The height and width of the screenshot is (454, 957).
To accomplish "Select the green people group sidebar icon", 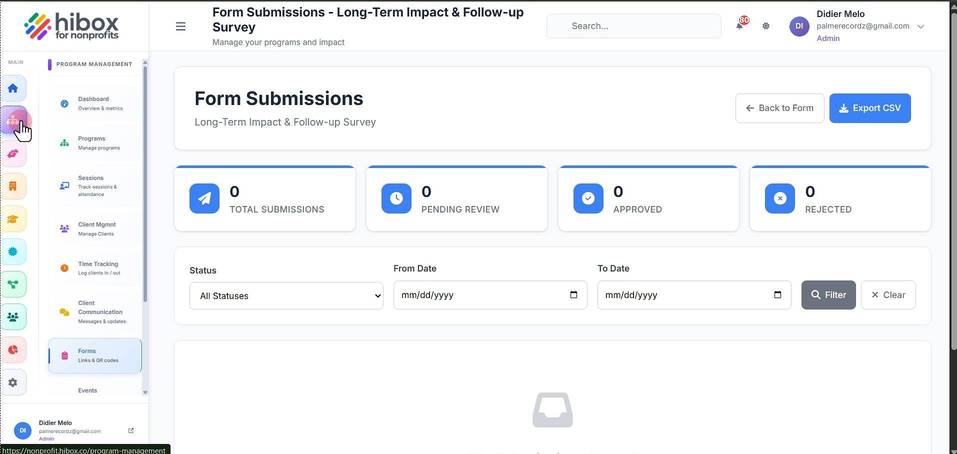I will [x=13, y=317].
